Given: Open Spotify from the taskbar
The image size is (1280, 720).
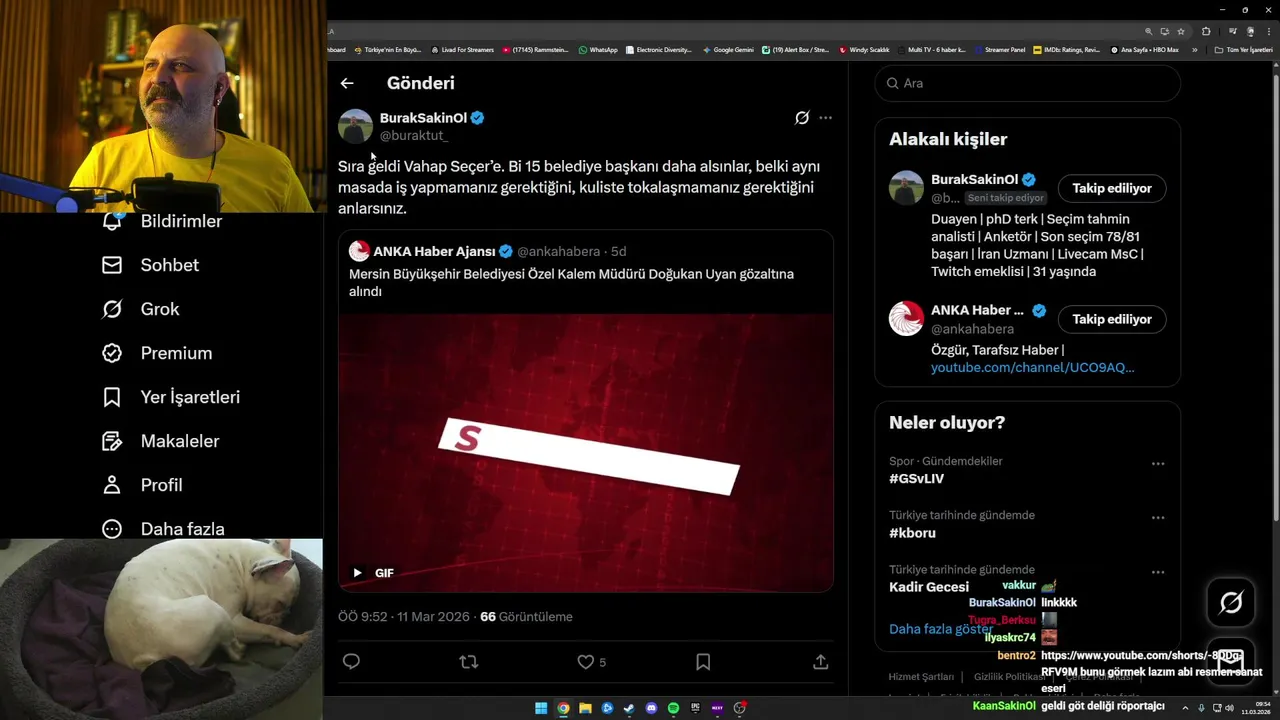Looking at the screenshot, I should (x=673, y=708).
